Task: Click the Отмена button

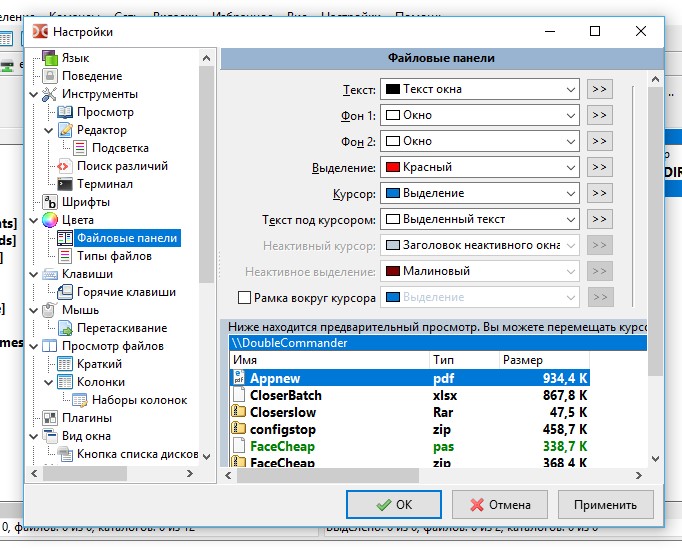Action: click(x=500, y=505)
